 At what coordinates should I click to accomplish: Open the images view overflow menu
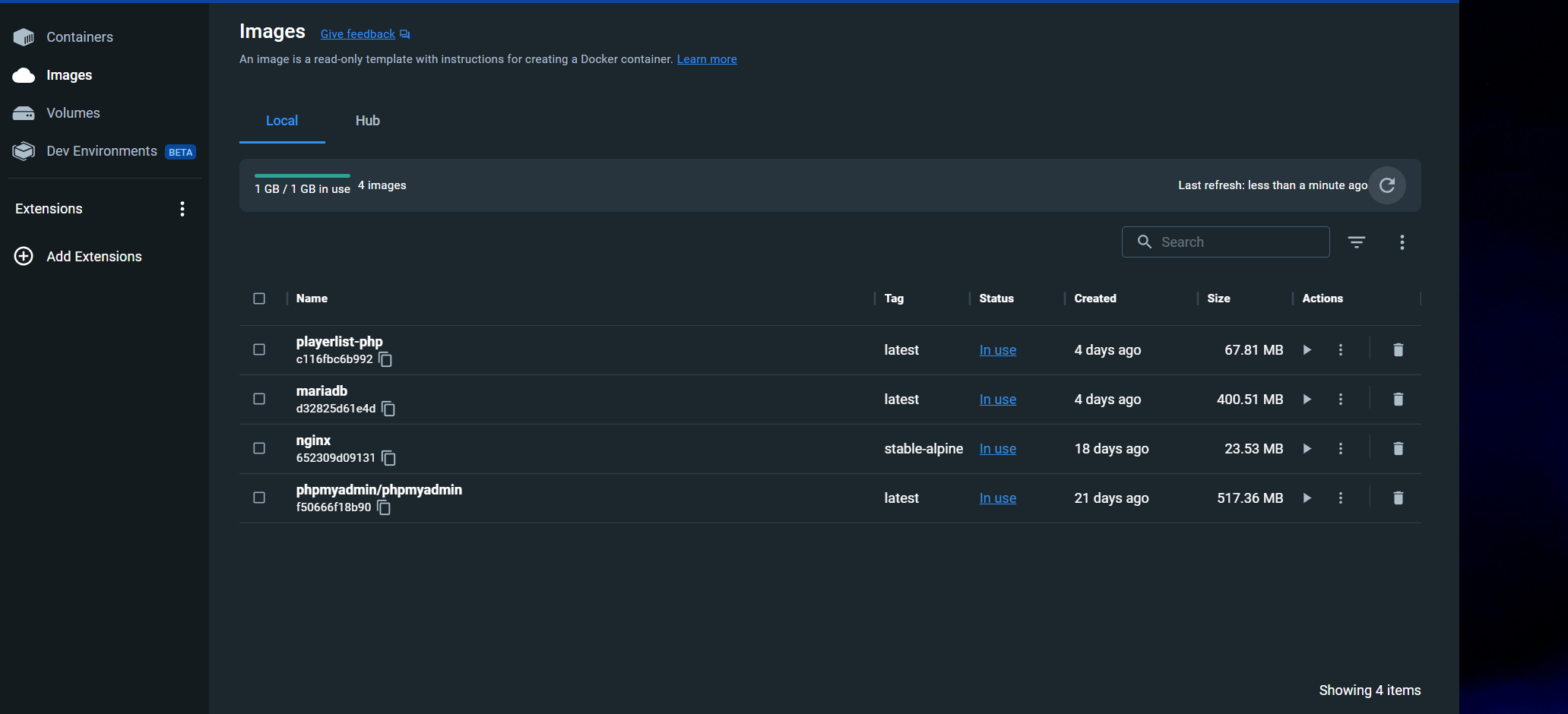coord(1402,242)
